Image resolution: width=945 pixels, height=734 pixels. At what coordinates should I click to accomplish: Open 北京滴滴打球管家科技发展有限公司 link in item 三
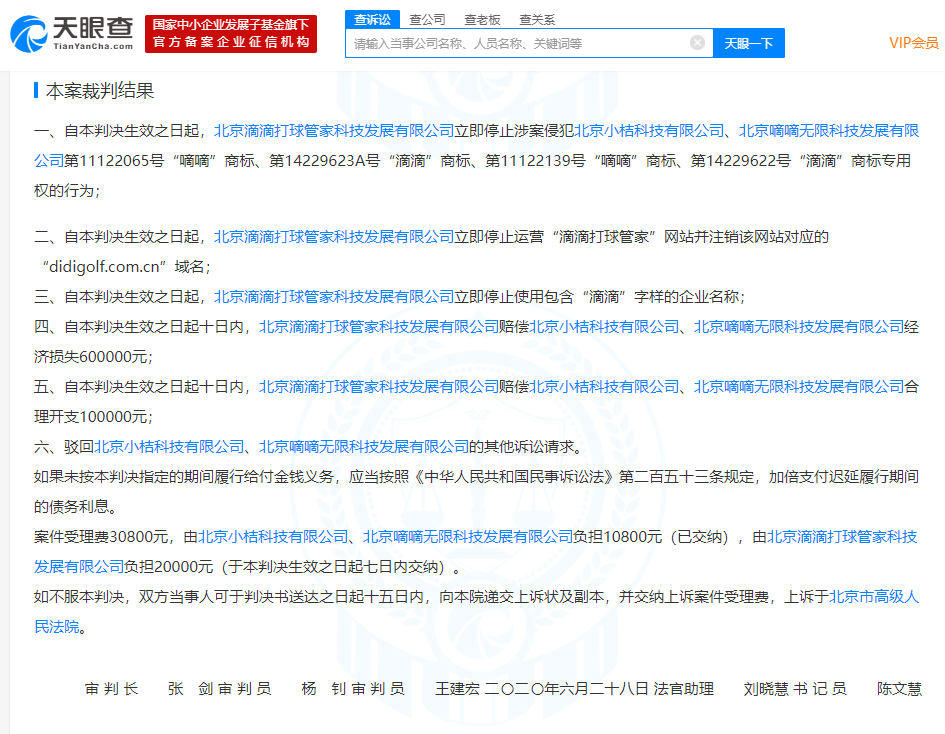(x=334, y=296)
